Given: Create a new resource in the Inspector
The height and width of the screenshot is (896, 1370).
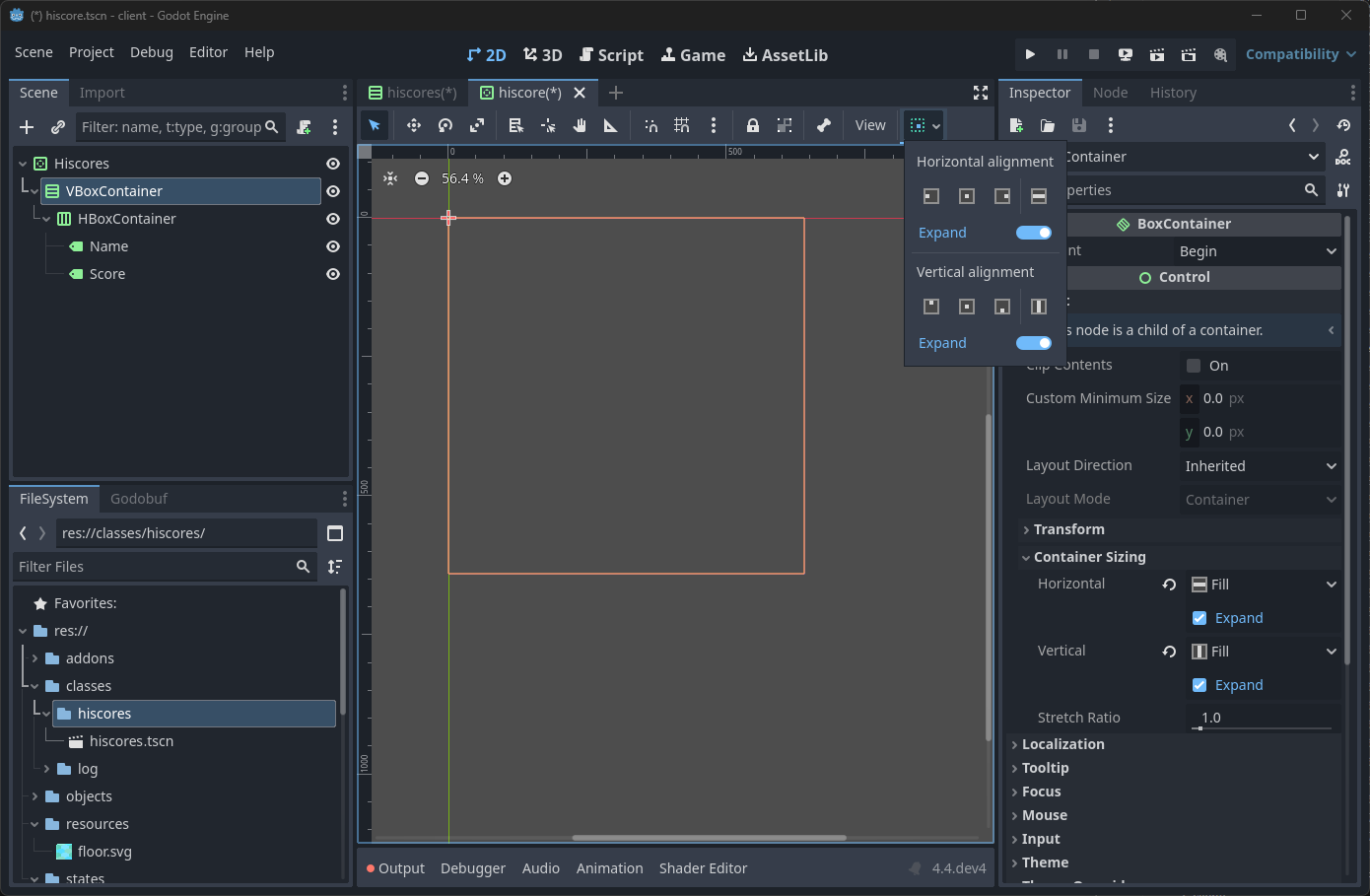Looking at the screenshot, I should 1016,125.
